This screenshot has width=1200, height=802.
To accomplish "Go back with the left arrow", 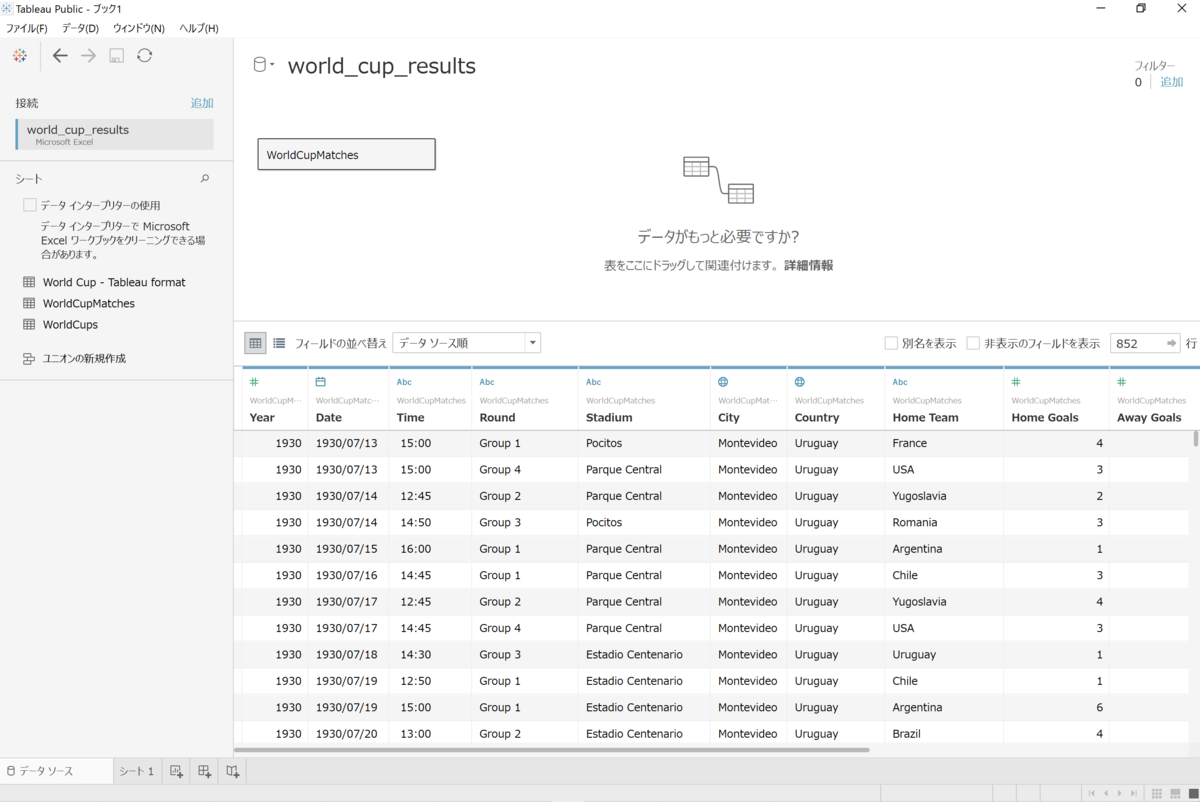I will 60,56.
